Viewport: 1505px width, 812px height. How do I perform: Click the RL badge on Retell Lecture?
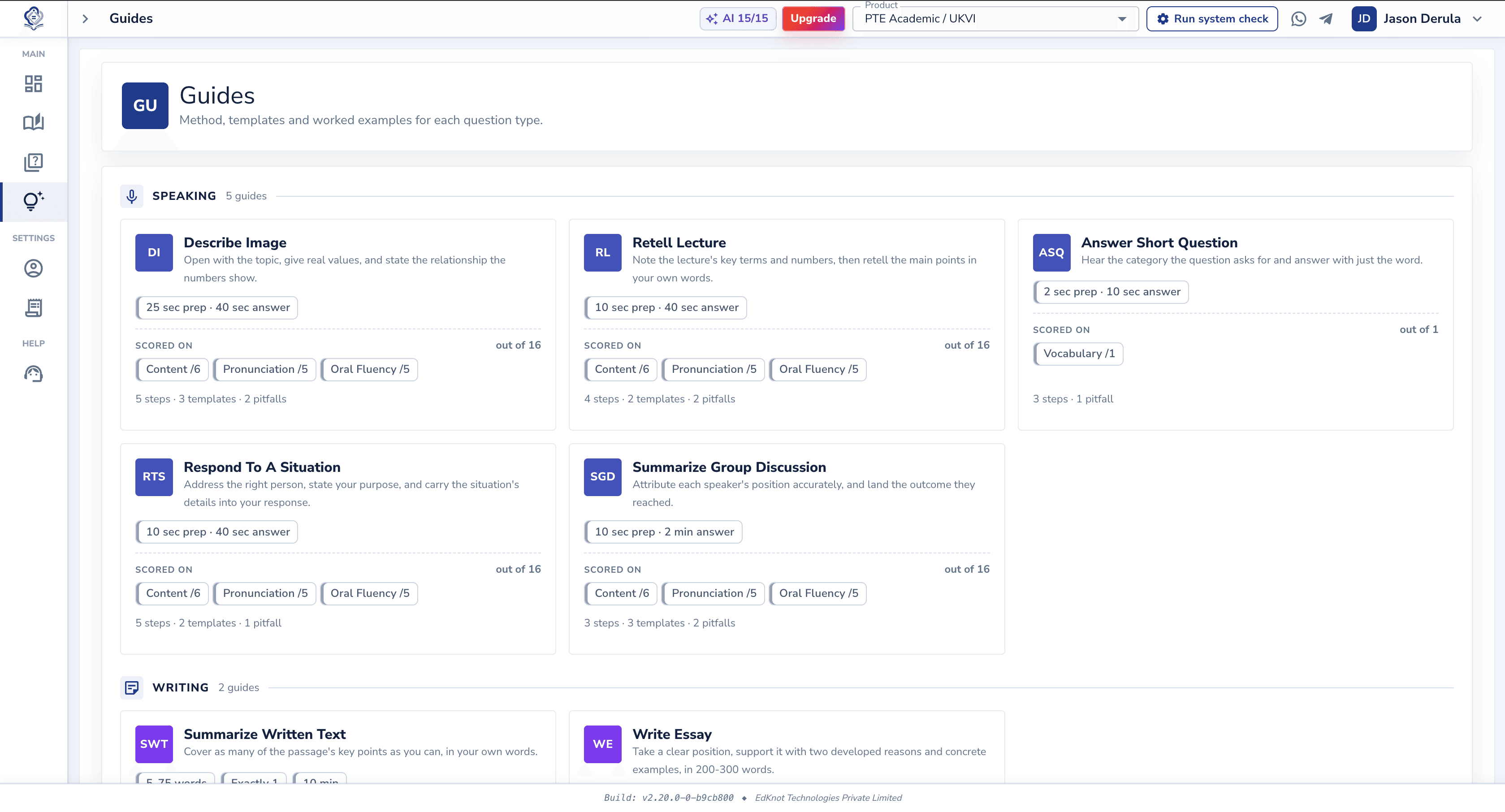[x=602, y=252]
